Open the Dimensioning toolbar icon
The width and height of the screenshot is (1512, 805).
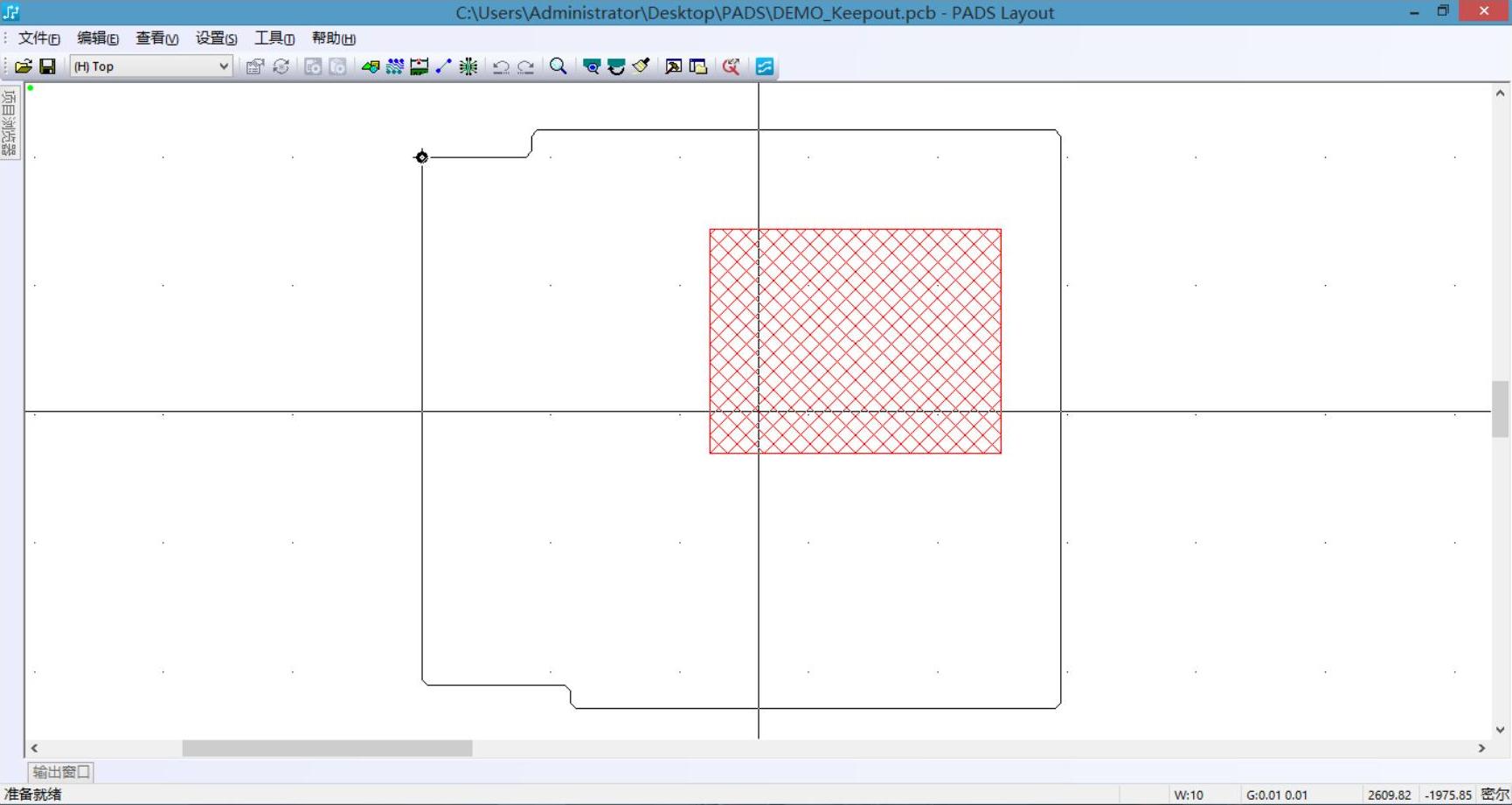point(420,66)
